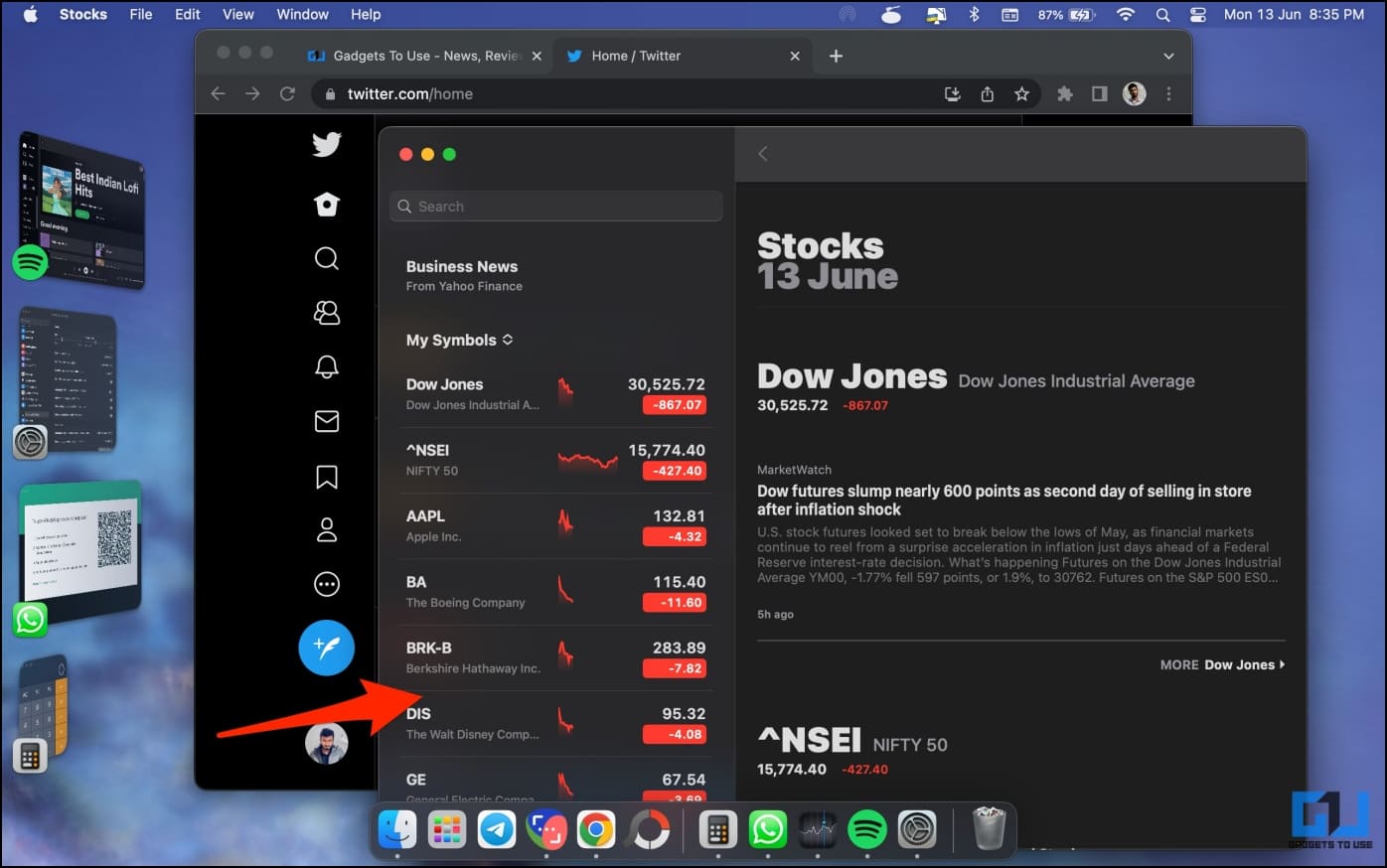
Task: Click Chrome back arrow
Action: (219, 93)
